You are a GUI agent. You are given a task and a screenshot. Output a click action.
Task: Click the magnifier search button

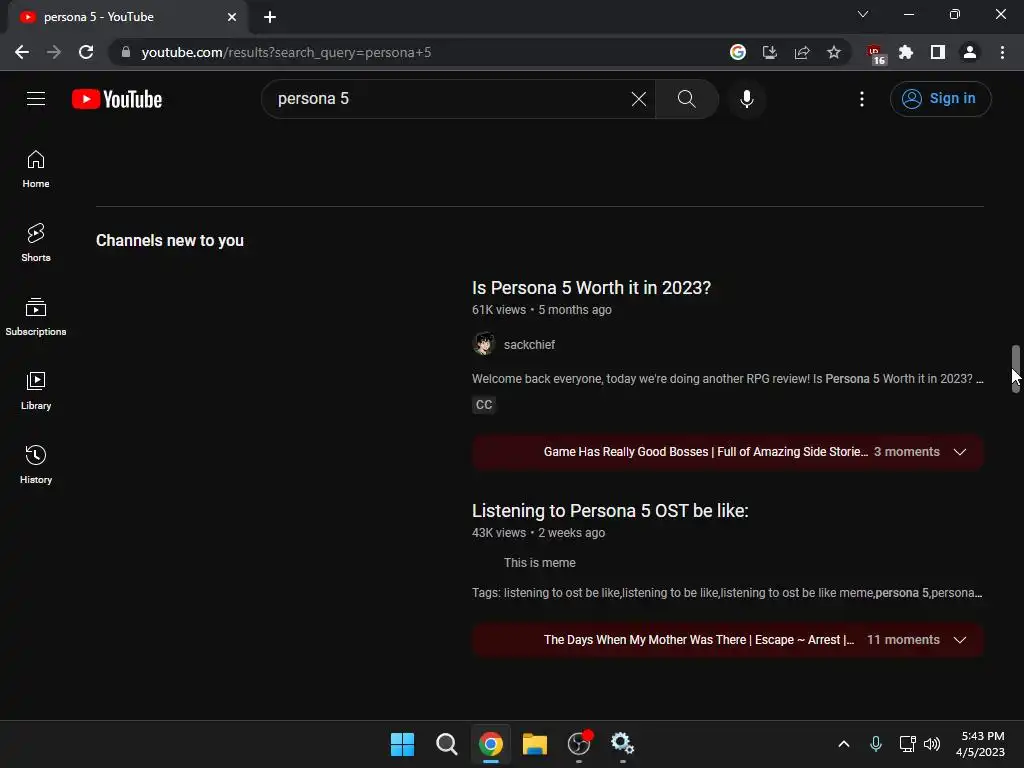point(686,99)
